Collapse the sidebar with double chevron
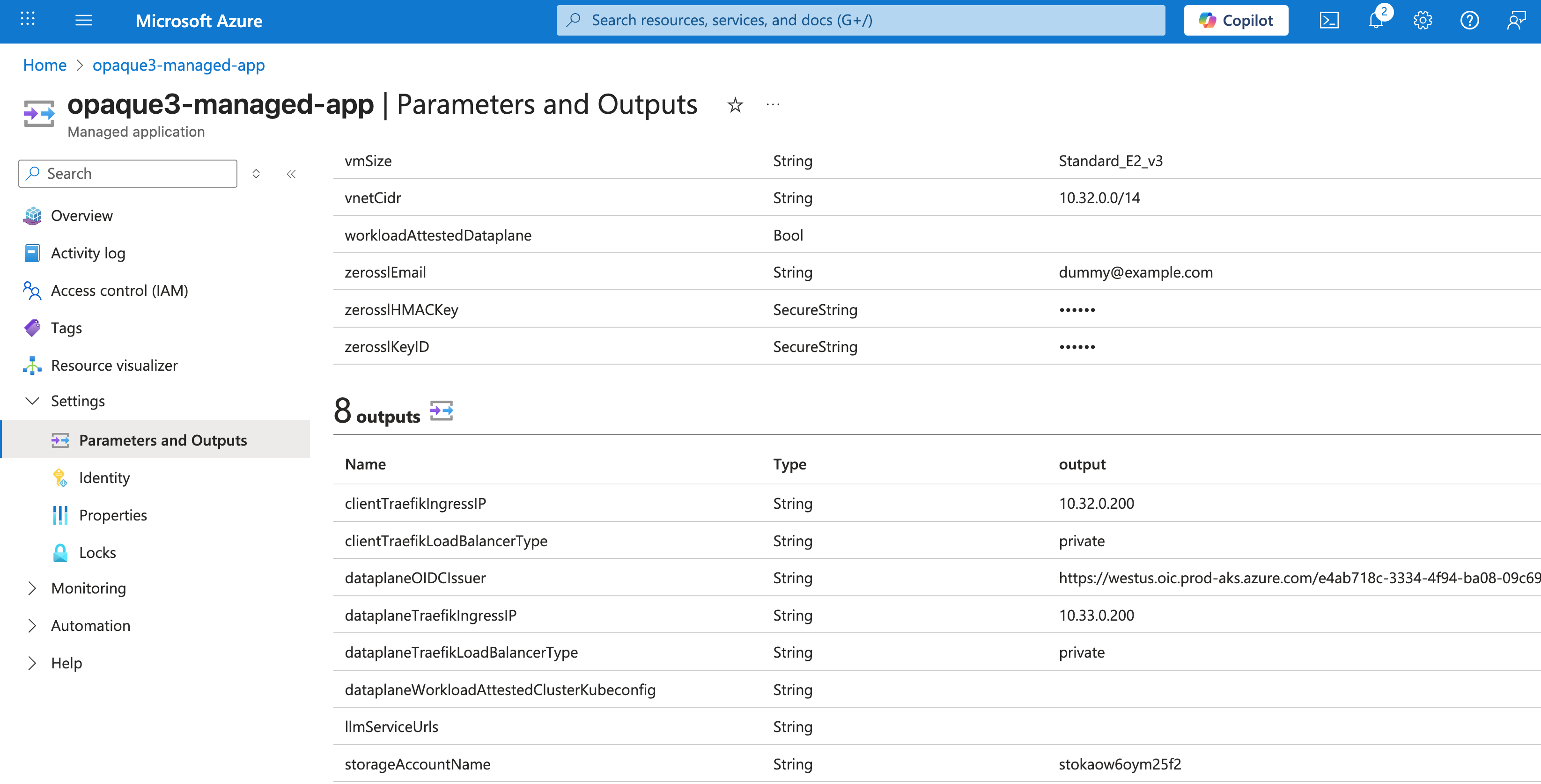This screenshot has width=1541, height=784. [291, 174]
